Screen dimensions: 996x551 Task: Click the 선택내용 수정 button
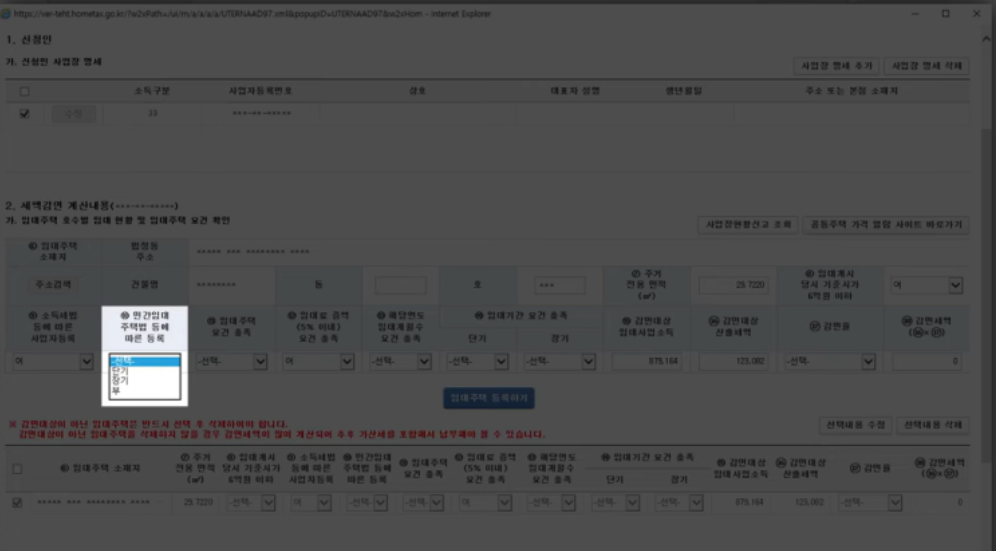[x=855, y=425]
